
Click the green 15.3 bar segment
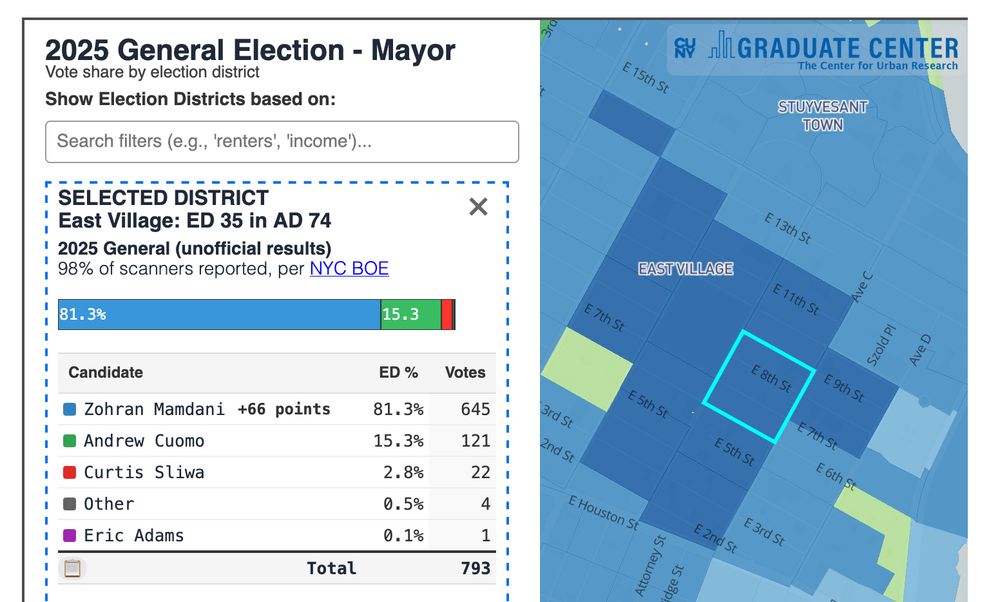(410, 314)
